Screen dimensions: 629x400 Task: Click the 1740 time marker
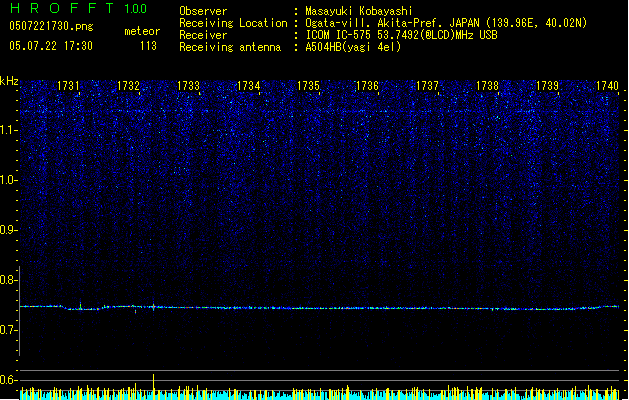click(607, 86)
